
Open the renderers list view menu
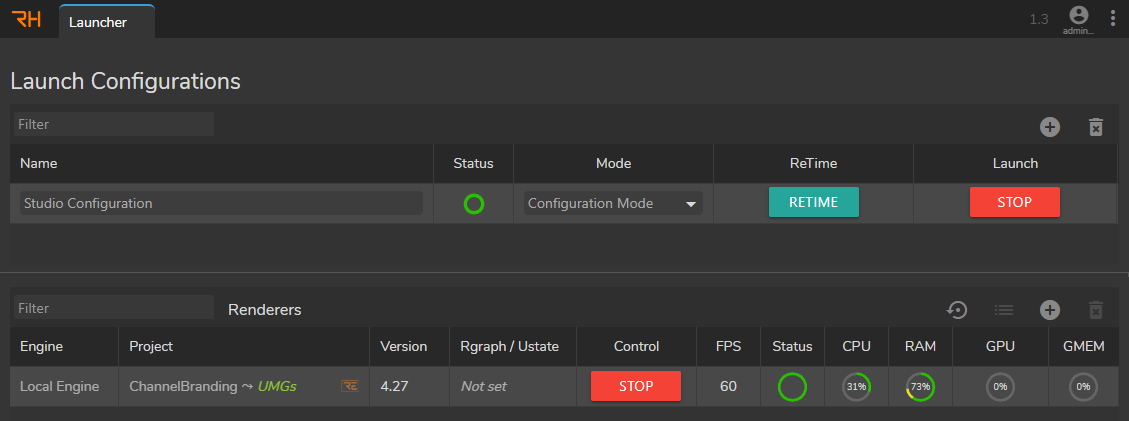click(x=1004, y=310)
